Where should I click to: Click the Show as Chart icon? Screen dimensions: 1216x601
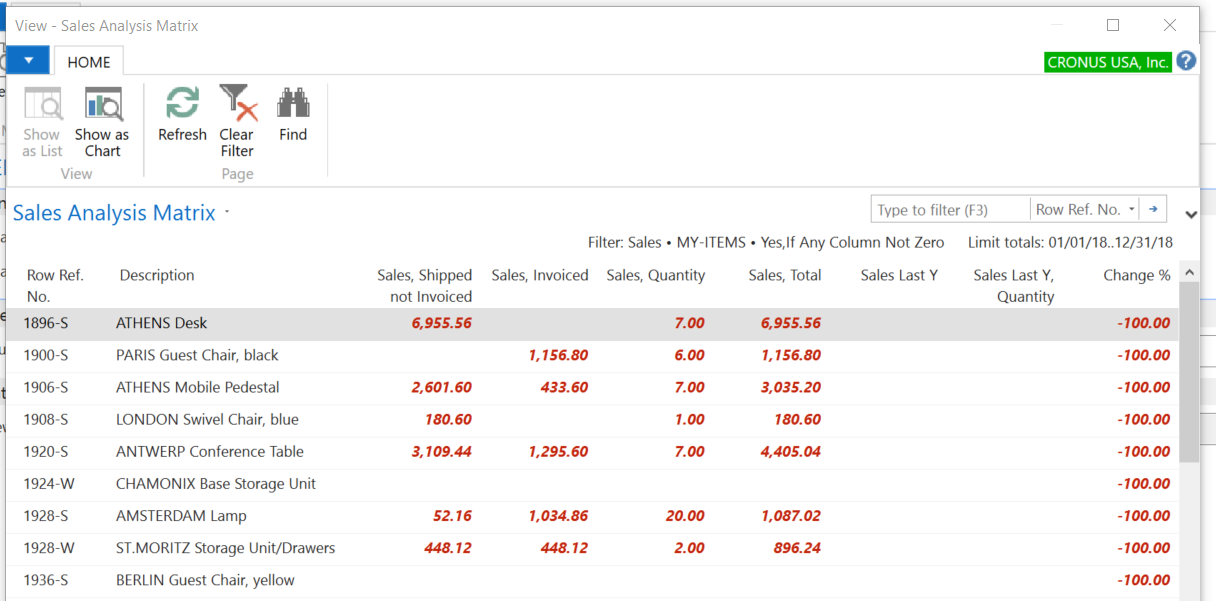tap(102, 105)
